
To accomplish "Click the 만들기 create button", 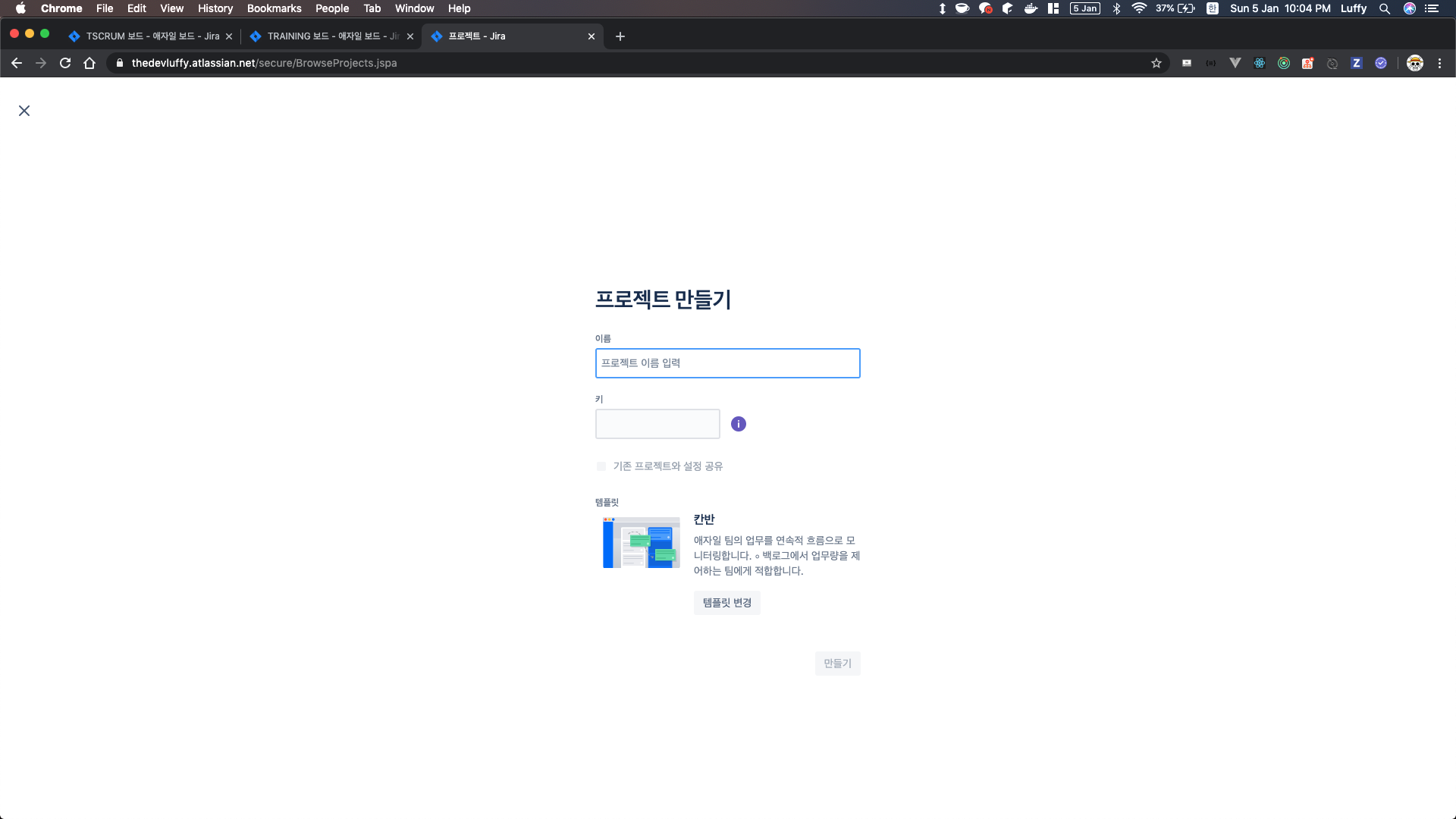I will pos(837,664).
